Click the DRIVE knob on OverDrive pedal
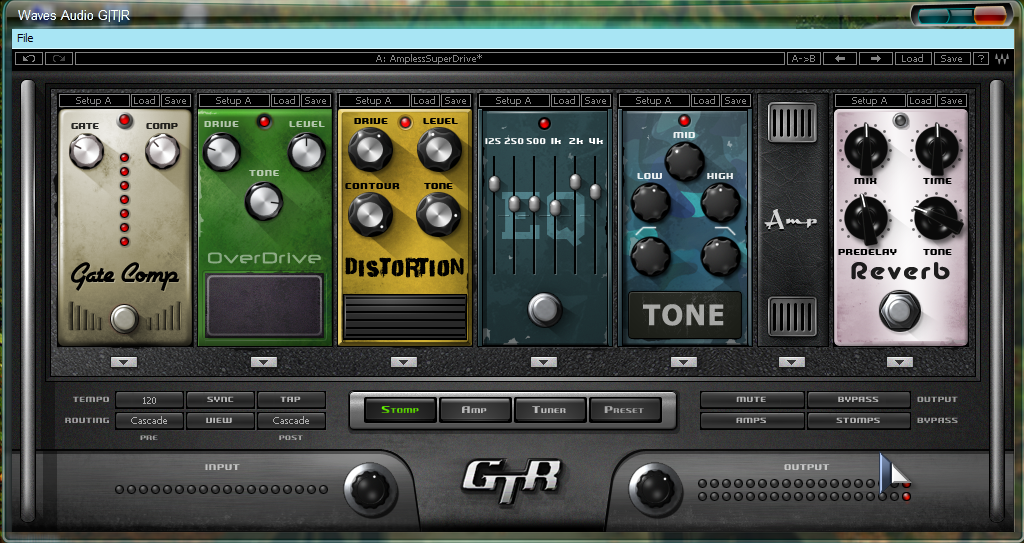 coord(221,152)
